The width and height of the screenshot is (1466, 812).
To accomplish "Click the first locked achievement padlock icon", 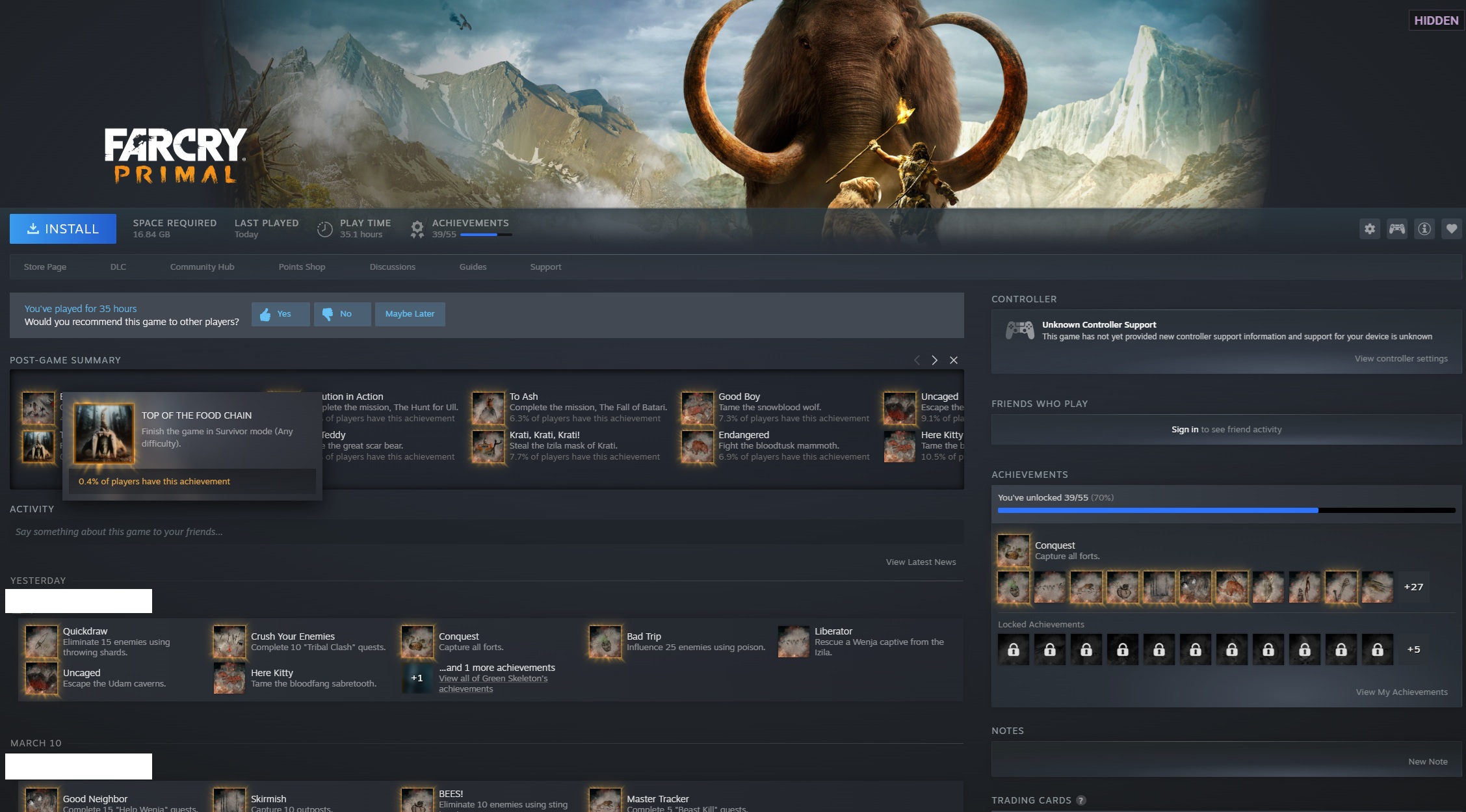I will tap(1013, 649).
